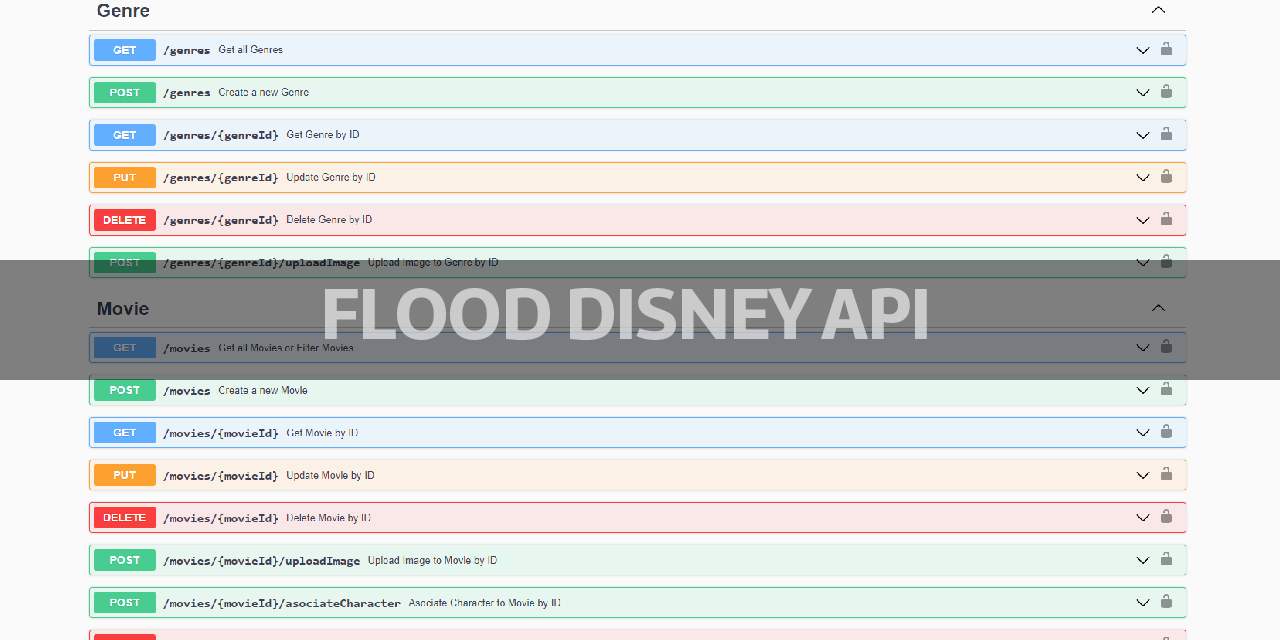
Task: Collapse the Genre section
Action: point(1158,10)
